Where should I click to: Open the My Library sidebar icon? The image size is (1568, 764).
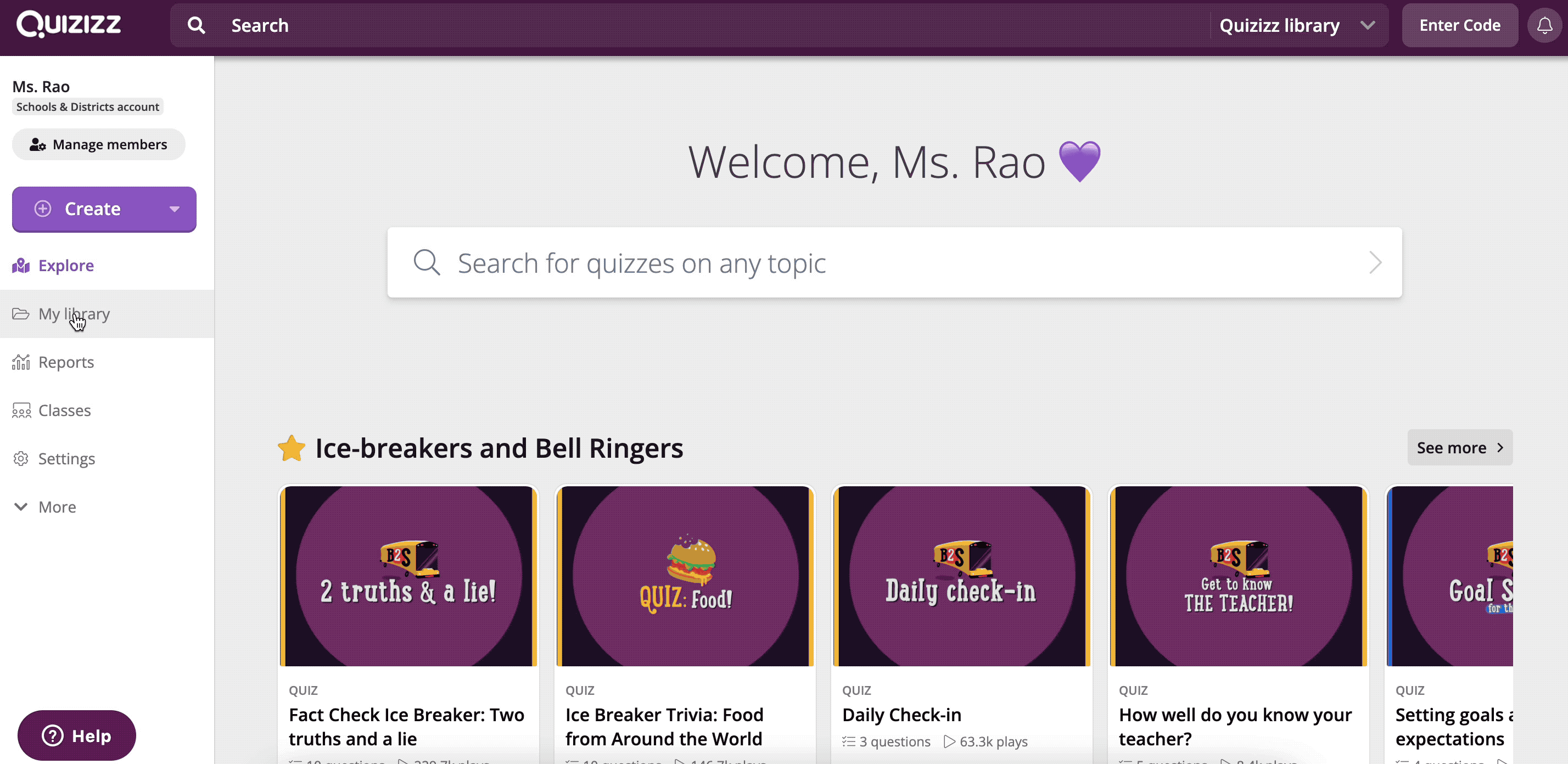coord(23,313)
